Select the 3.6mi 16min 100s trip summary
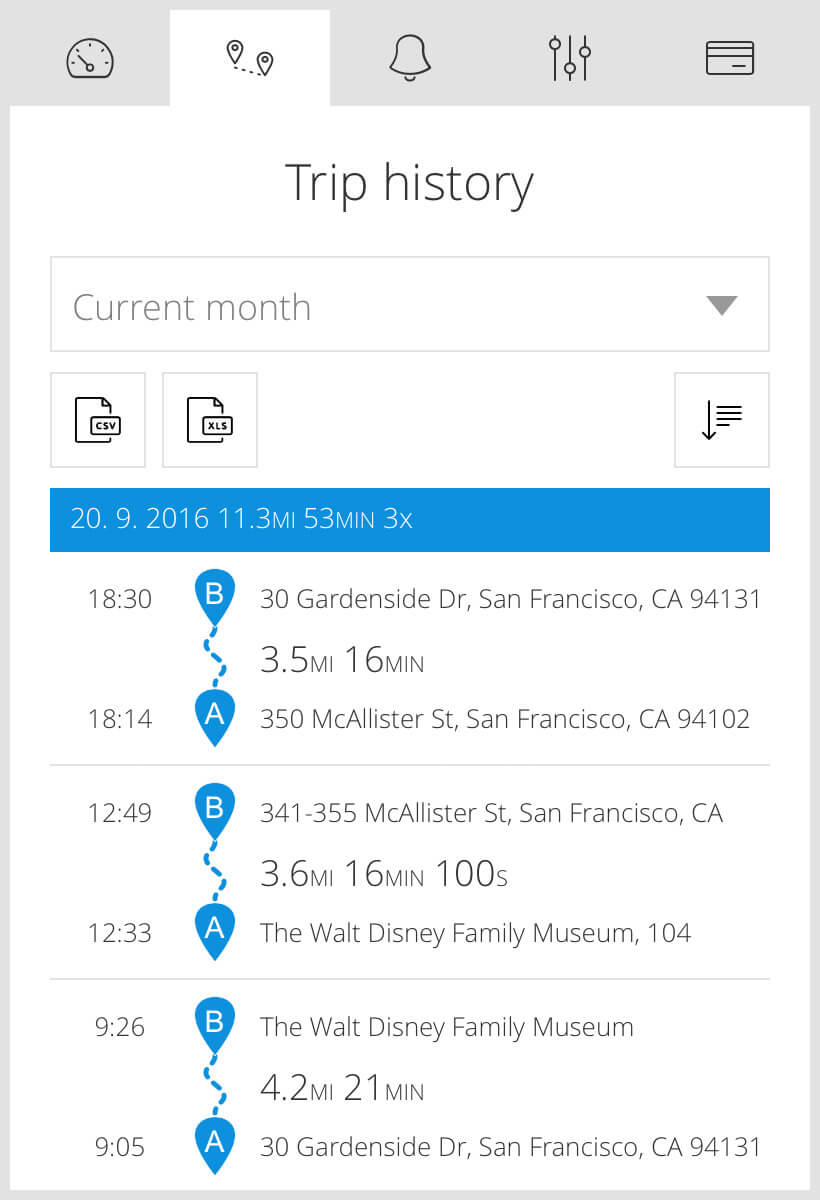The width and height of the screenshot is (820, 1200). [384, 874]
